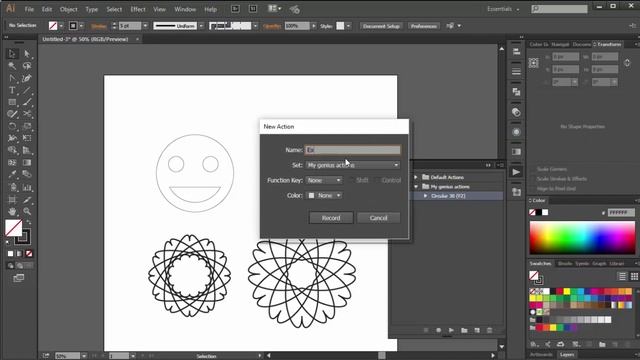Viewport: 640px width, 360px height.
Task: Toggle constrain width and height proportions link
Action: [627, 63]
